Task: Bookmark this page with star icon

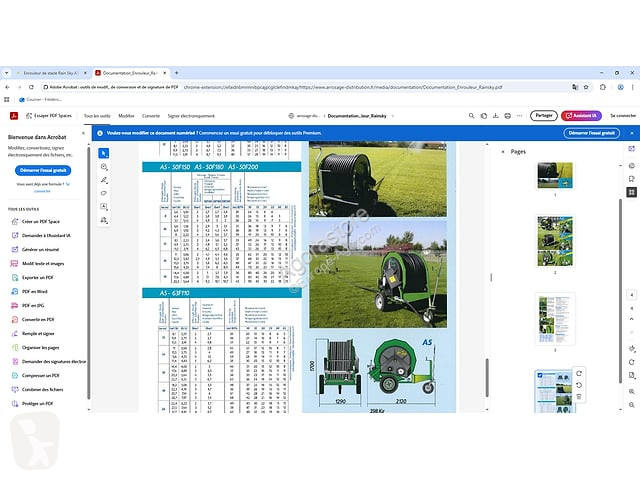Action: tap(586, 87)
